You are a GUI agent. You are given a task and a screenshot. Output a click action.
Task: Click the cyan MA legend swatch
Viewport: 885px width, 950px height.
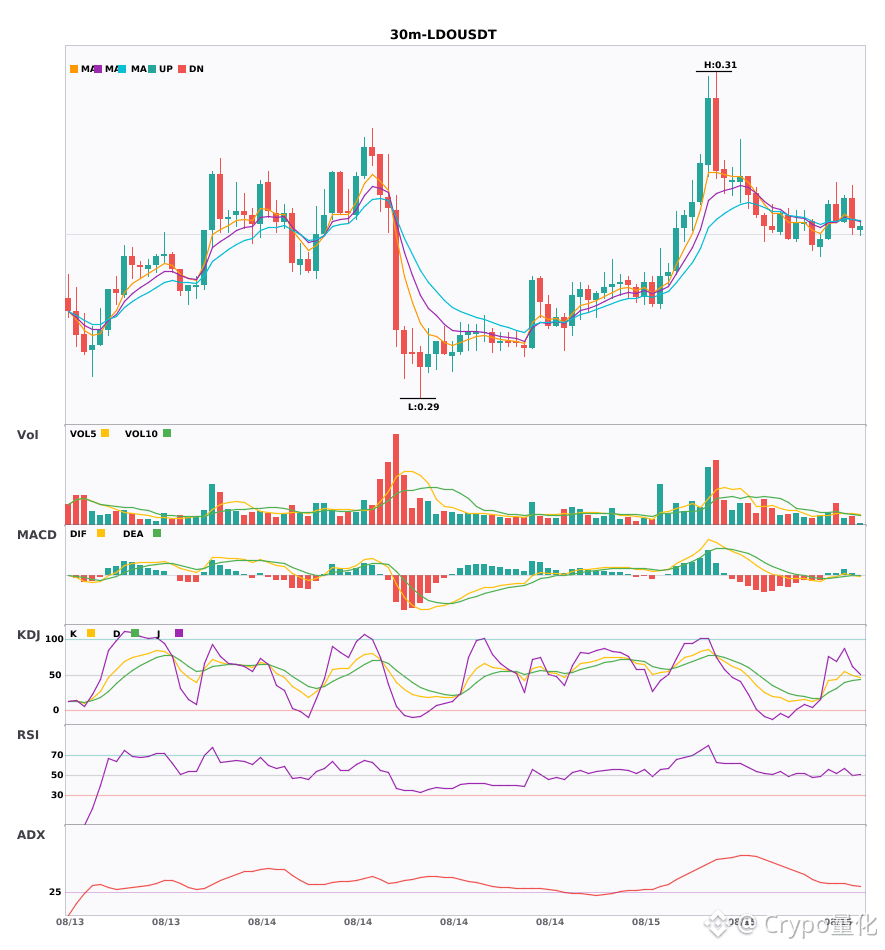[x=122, y=69]
